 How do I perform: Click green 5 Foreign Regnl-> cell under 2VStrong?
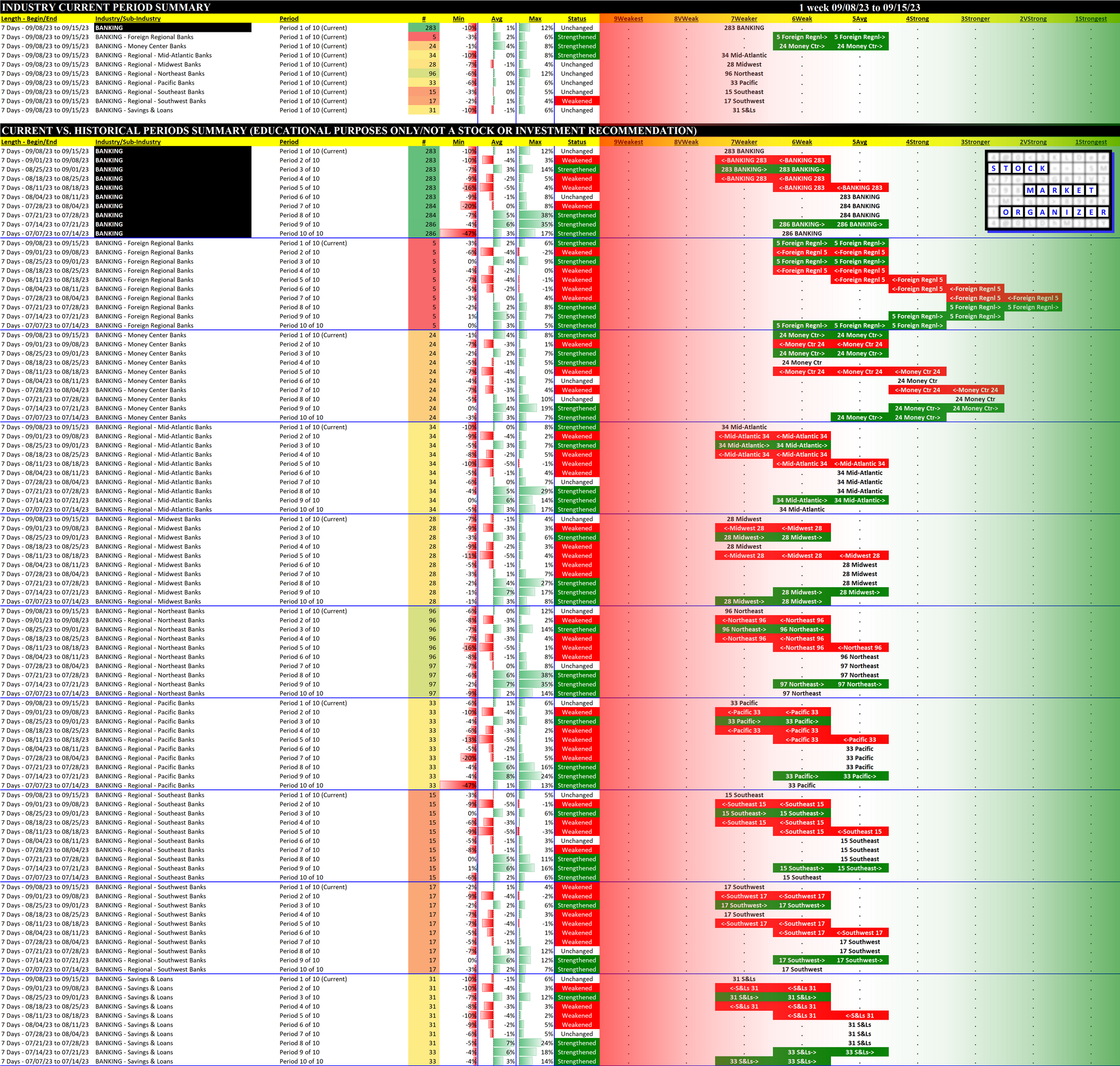click(1033, 307)
